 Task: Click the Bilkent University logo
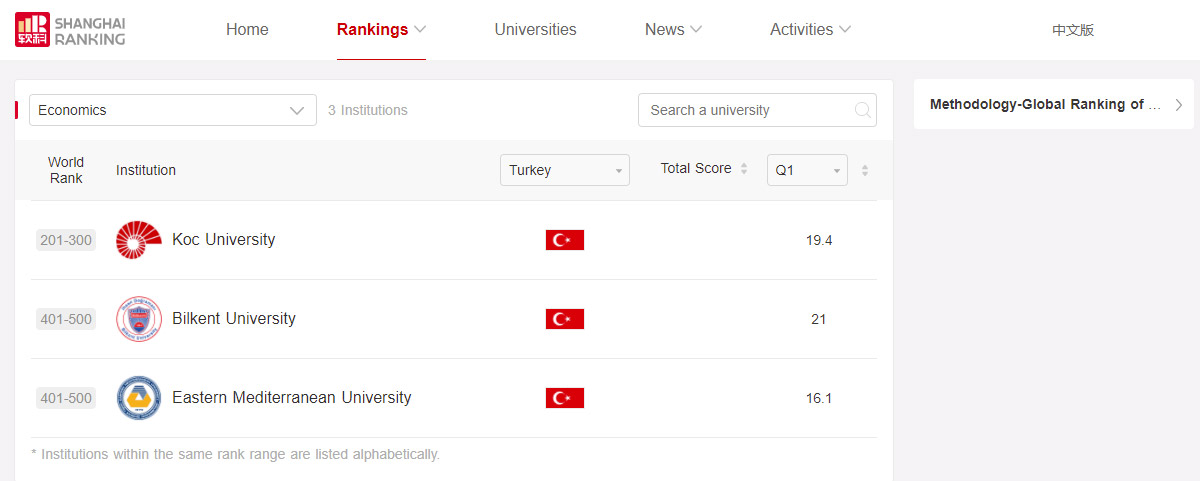tap(138, 319)
